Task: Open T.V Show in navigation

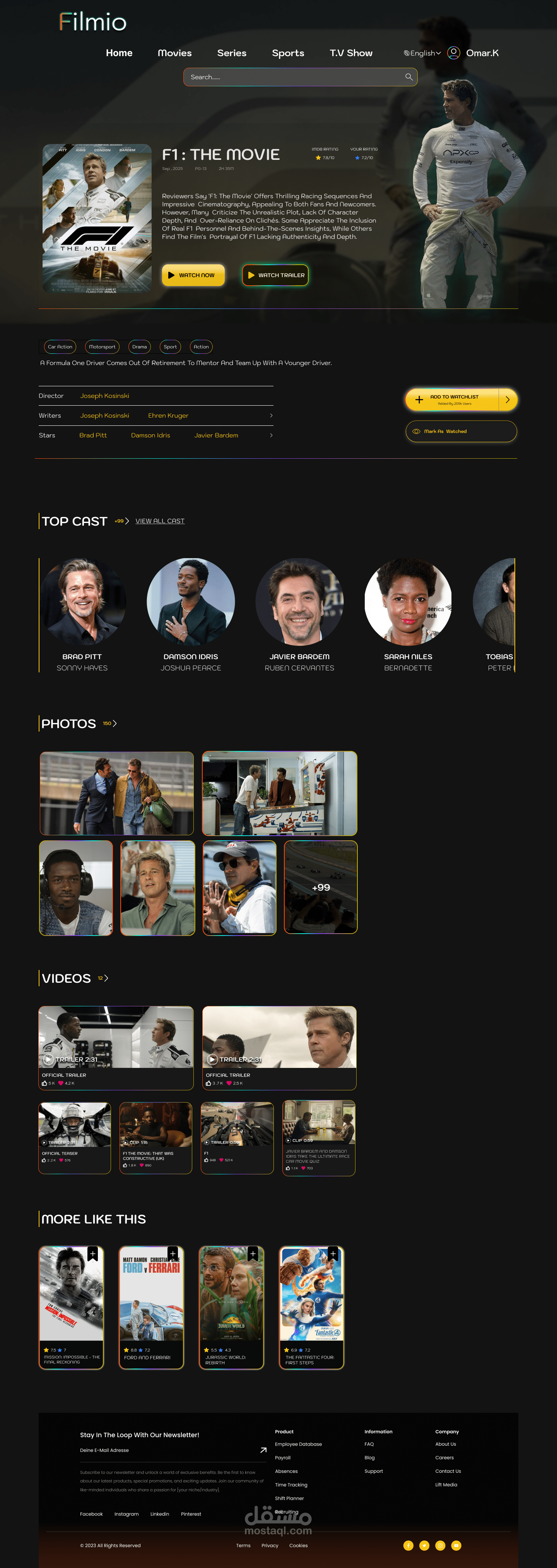Action: 351,53
